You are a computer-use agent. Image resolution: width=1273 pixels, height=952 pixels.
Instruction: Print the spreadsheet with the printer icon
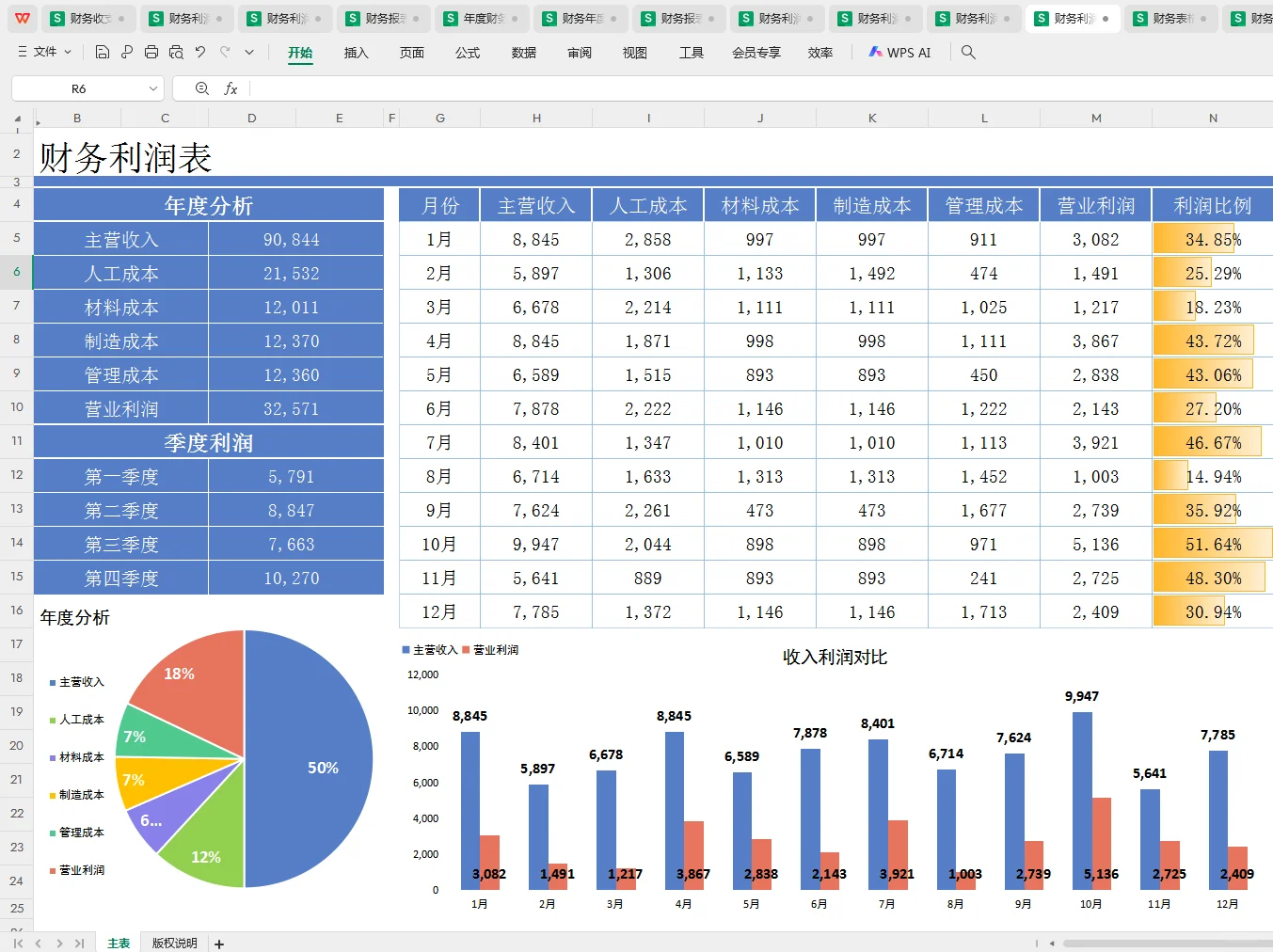point(151,53)
